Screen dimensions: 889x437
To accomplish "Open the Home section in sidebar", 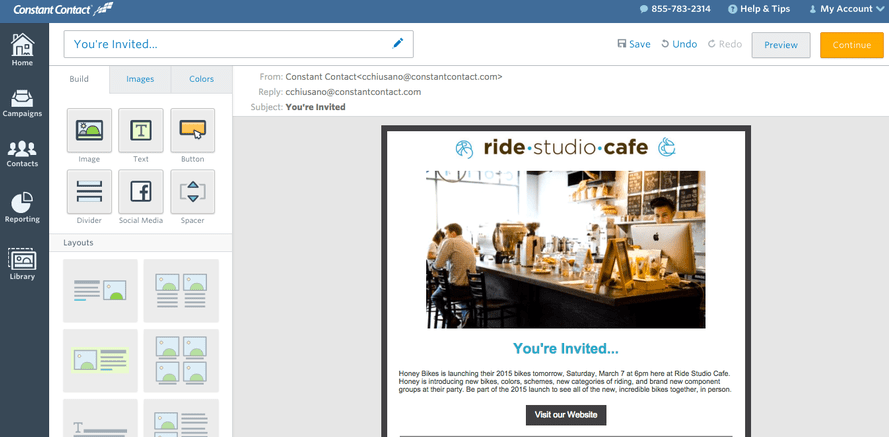I will tap(23, 49).
